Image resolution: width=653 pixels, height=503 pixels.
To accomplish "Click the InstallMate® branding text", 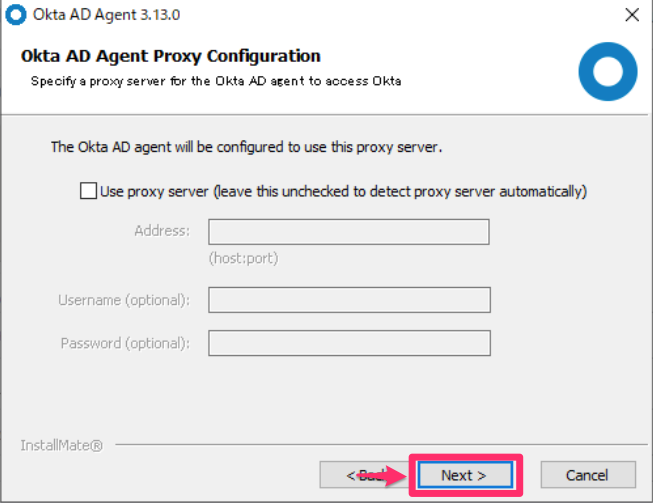I will [x=62, y=444].
